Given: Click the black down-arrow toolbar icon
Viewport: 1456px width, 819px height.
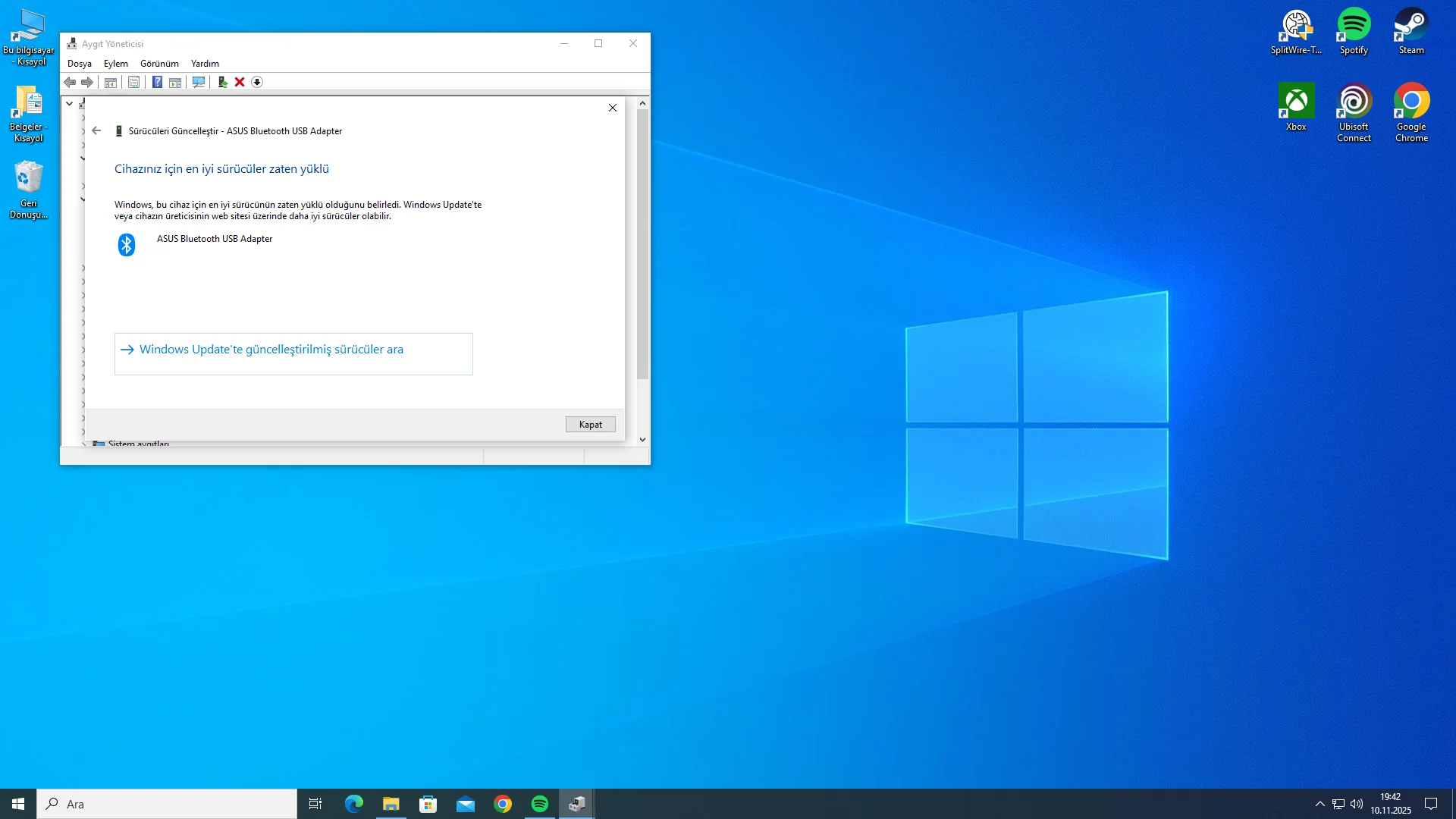Looking at the screenshot, I should 257,82.
